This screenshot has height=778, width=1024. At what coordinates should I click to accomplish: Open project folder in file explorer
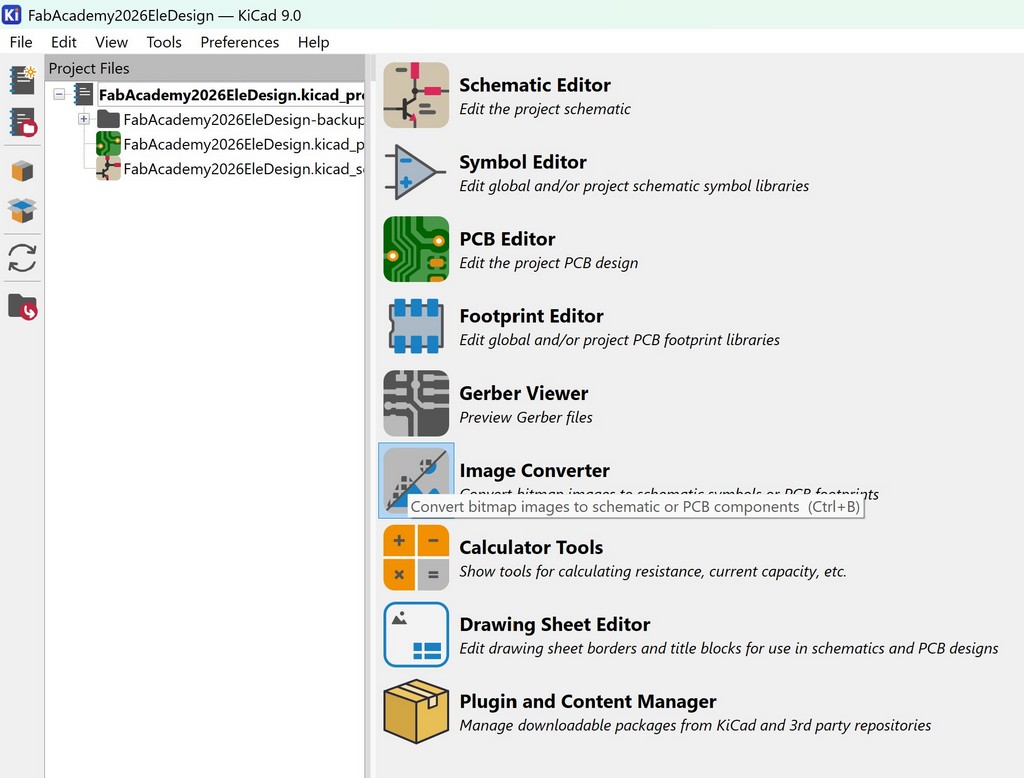[x=23, y=306]
